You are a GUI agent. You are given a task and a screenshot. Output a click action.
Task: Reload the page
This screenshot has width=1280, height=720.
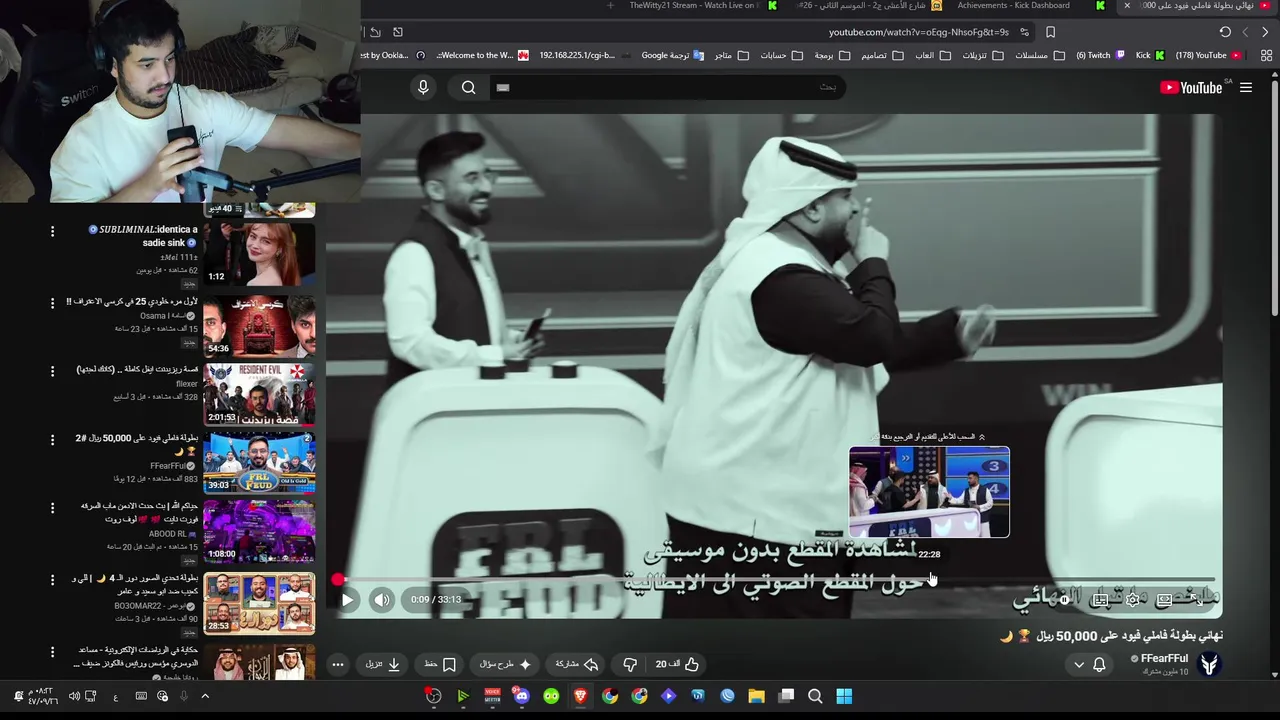1225,32
